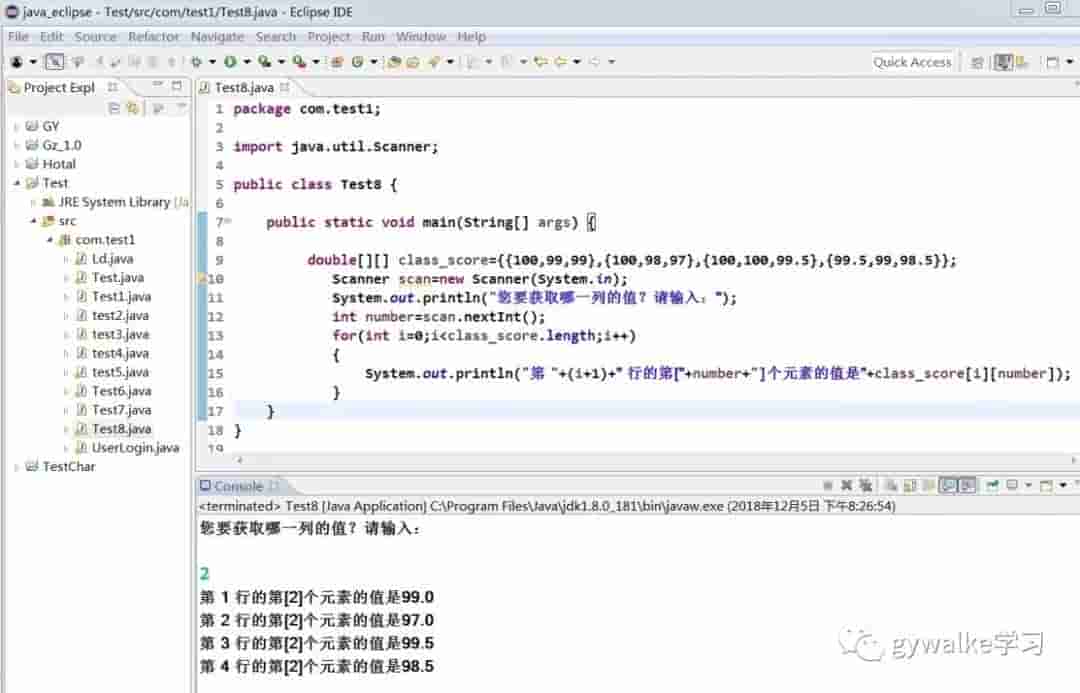Expand the Gz_1.0 project node

pos(17,145)
